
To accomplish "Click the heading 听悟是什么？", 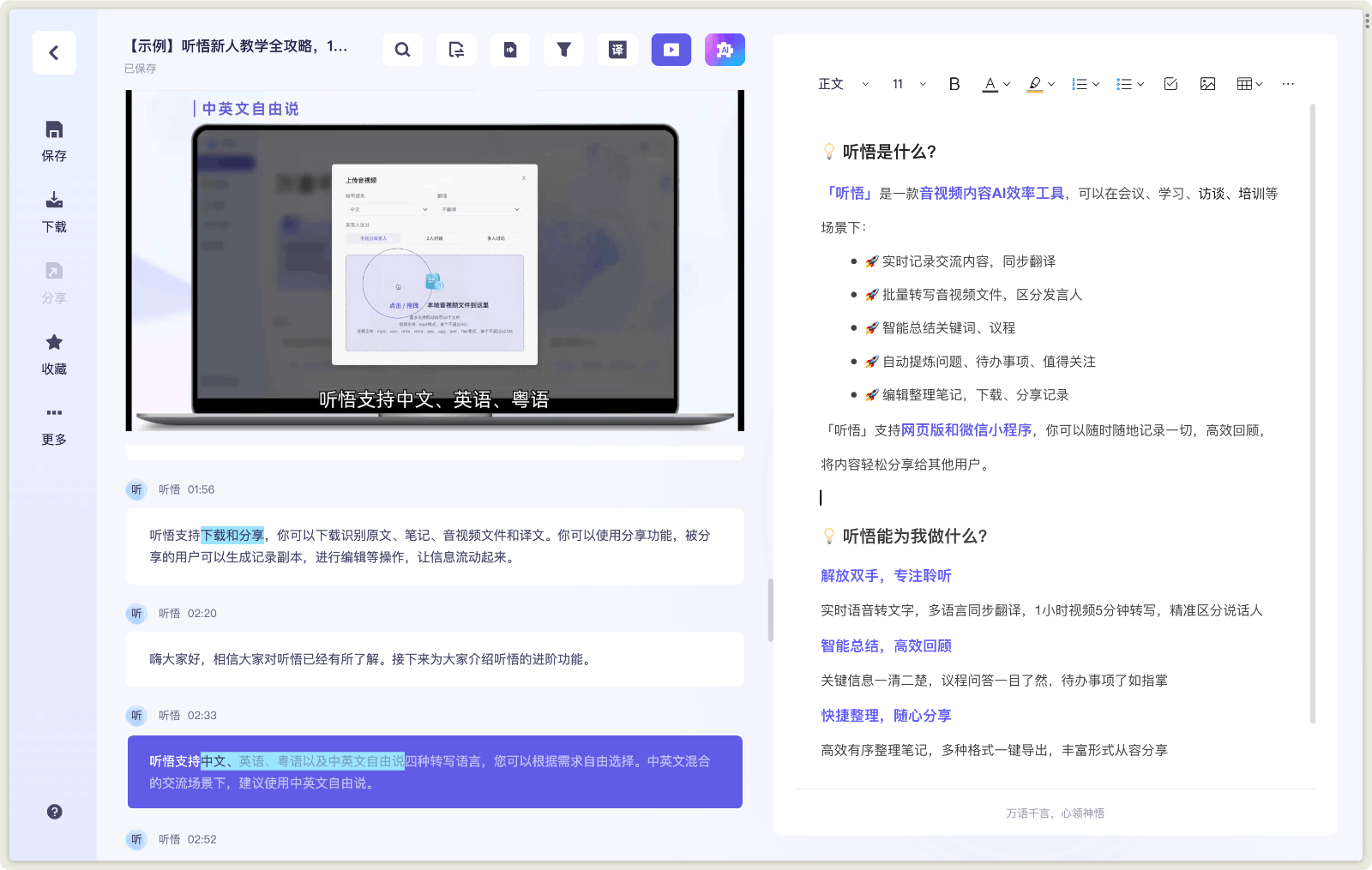I will (x=889, y=152).
